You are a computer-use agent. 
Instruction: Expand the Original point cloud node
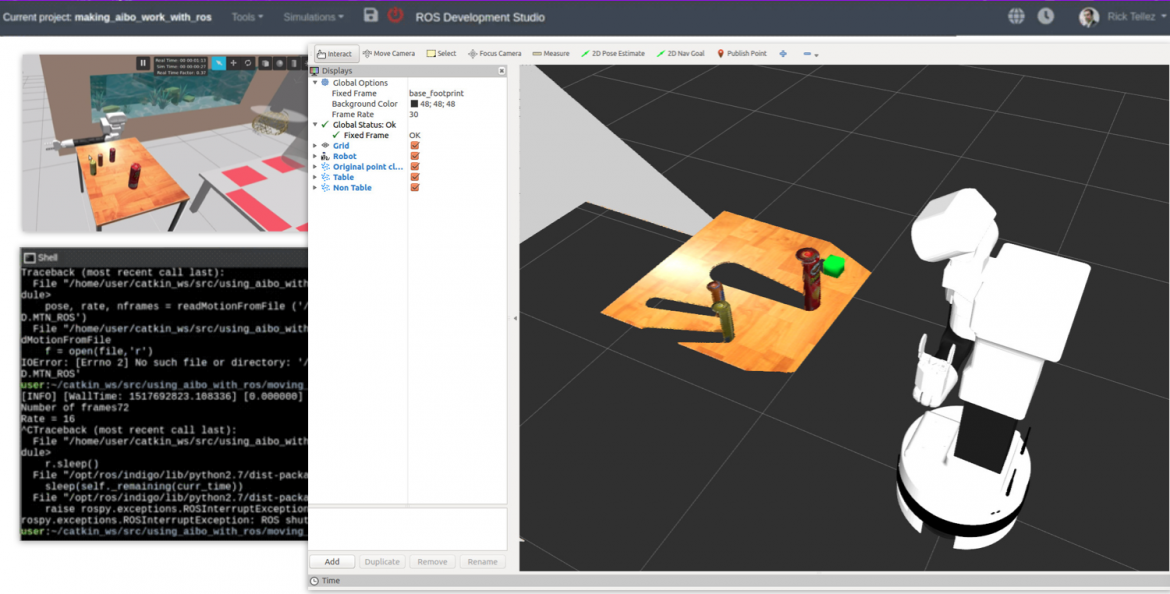(315, 166)
